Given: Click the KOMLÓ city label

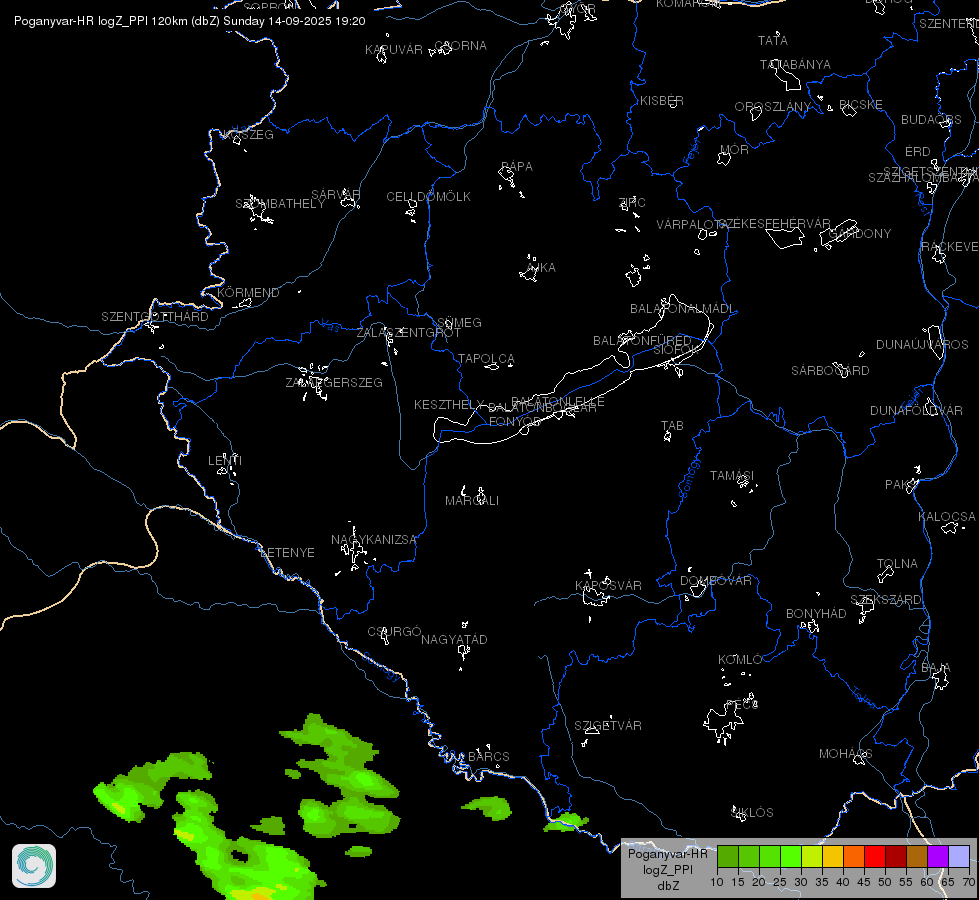Looking at the screenshot, I should [x=740, y=660].
